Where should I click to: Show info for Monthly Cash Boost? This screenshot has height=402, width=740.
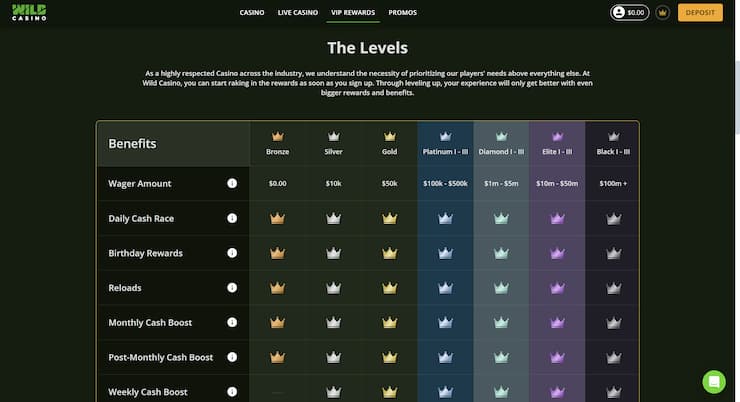pyautogui.click(x=232, y=322)
